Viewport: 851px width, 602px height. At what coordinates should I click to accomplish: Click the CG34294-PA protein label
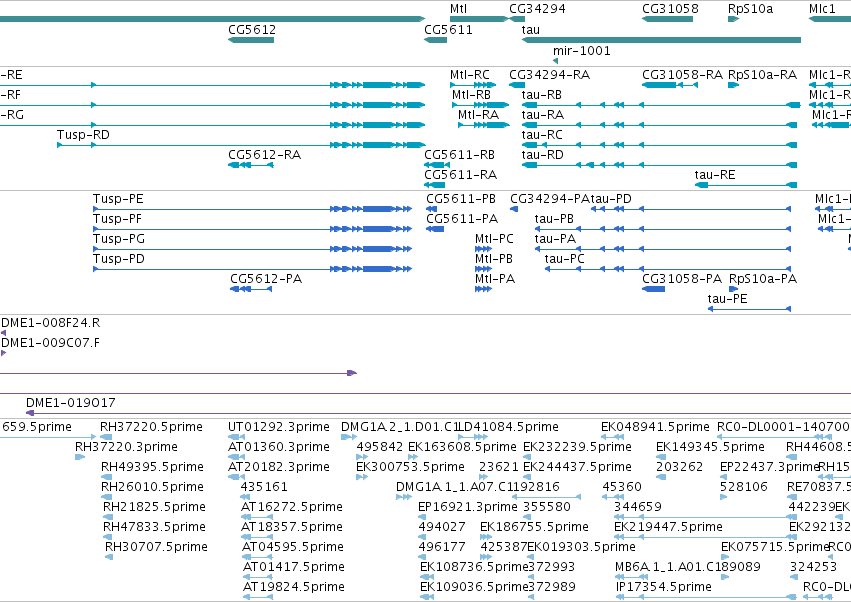[550, 199]
